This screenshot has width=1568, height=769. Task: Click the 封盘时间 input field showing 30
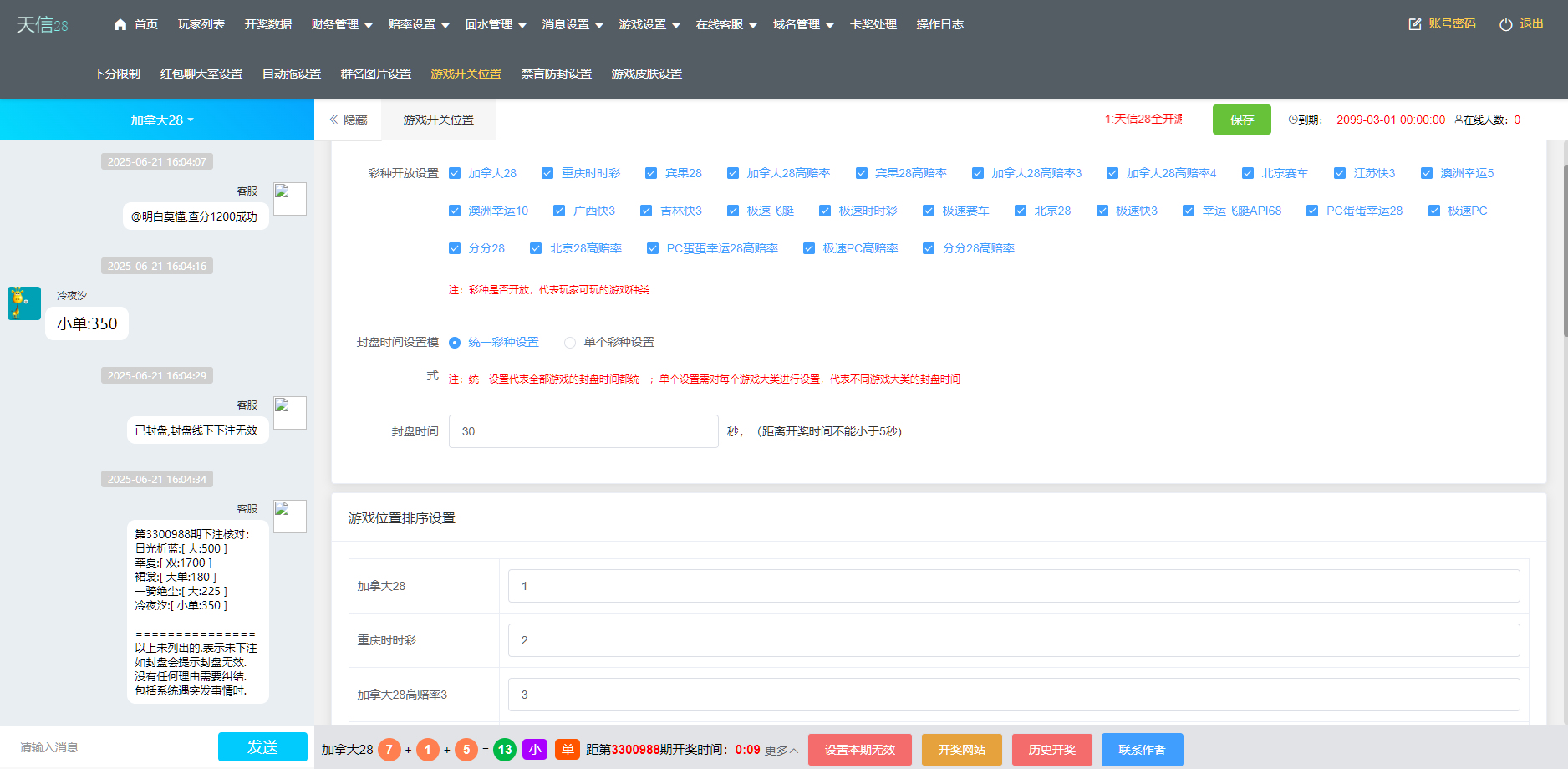[x=583, y=431]
